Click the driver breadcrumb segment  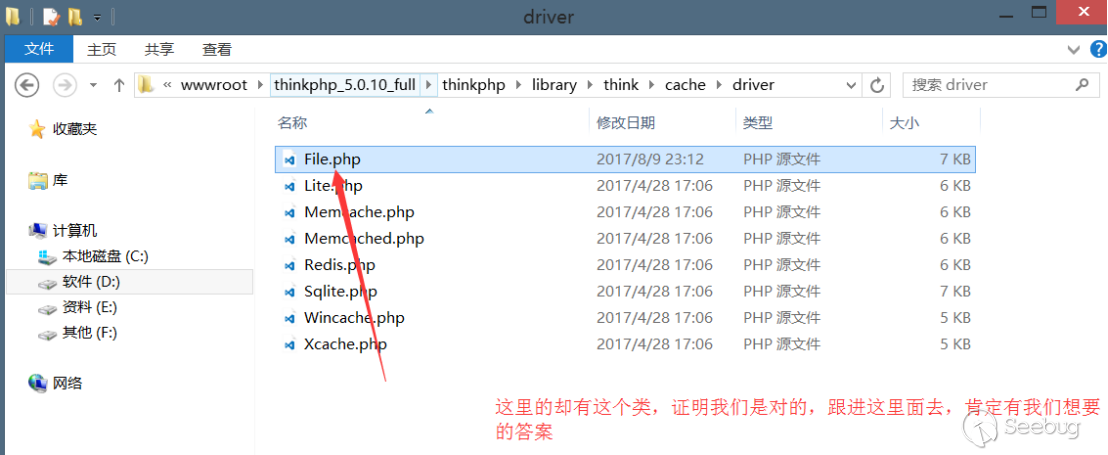753,85
